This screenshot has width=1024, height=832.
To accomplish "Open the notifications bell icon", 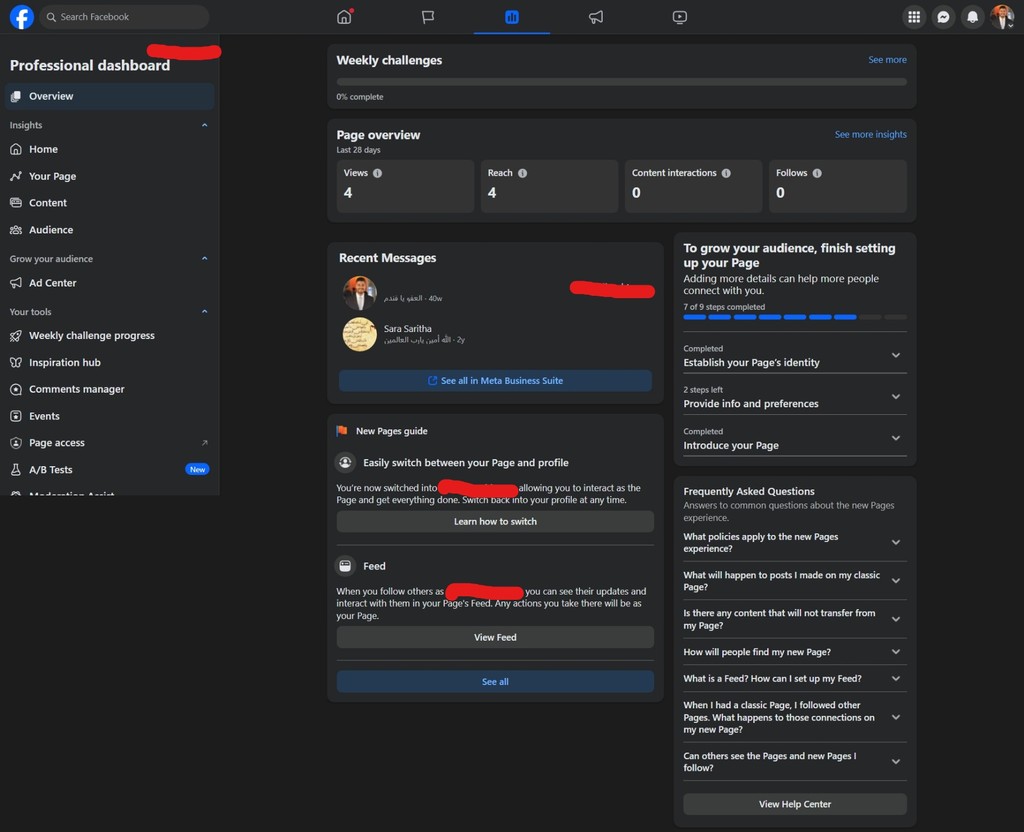I will 972,17.
